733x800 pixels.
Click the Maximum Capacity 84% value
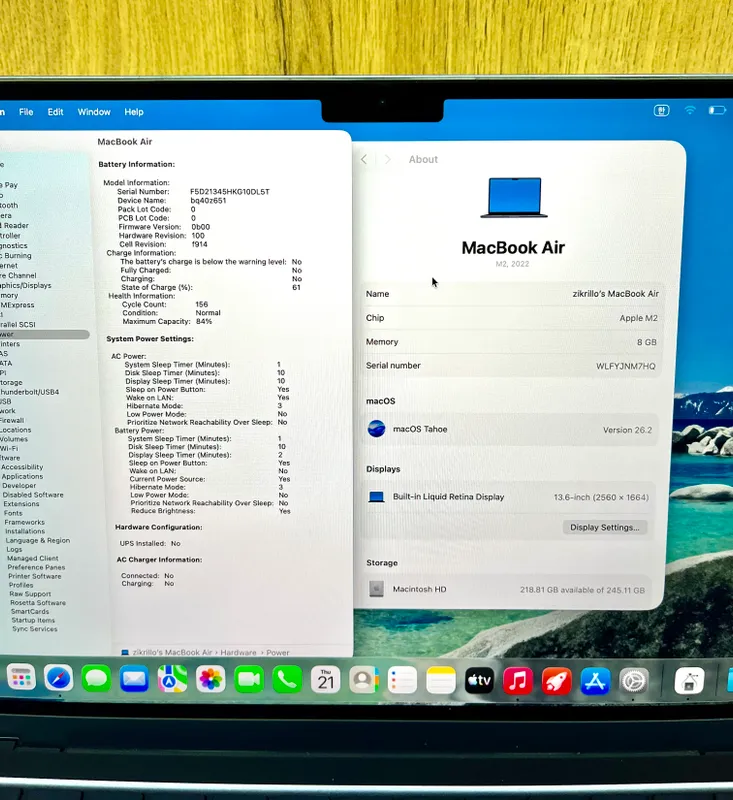point(204,321)
